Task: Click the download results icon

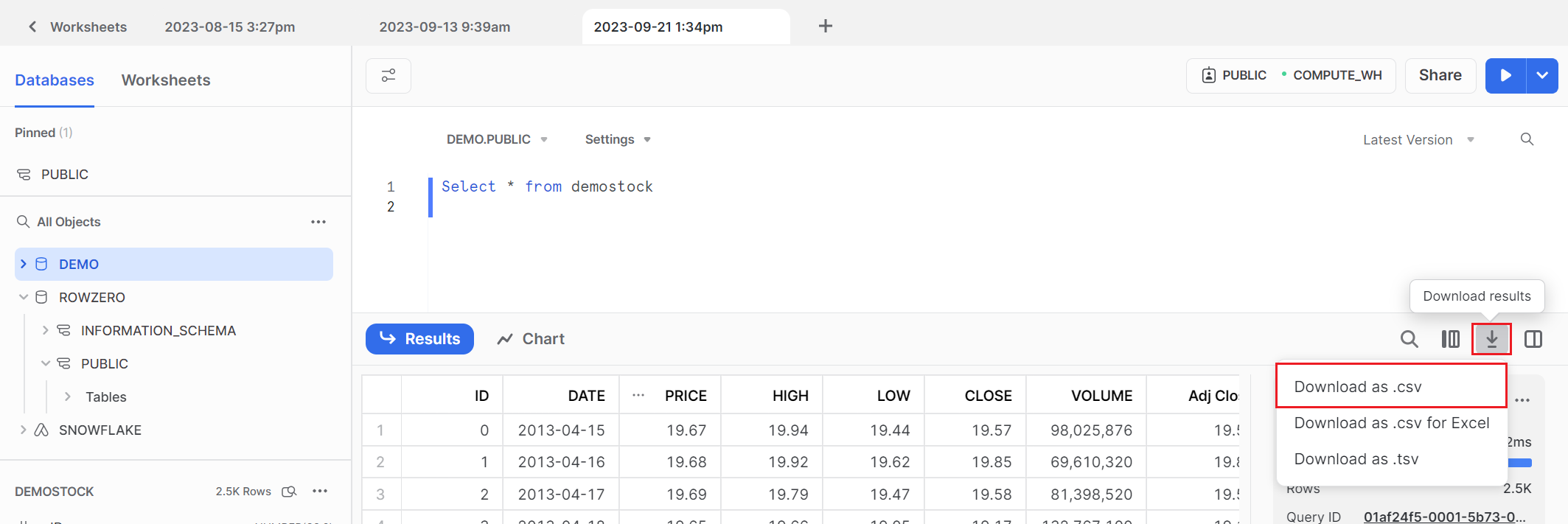Action: click(x=1491, y=339)
